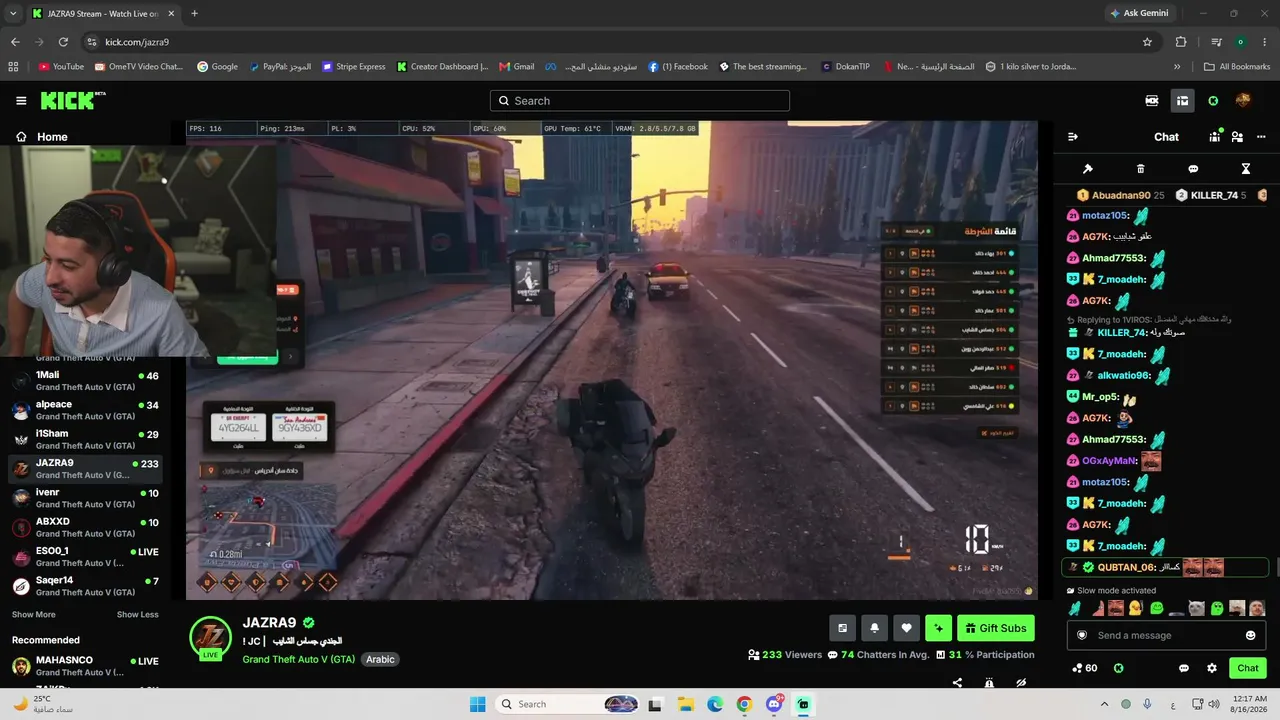The image size is (1280, 720).
Task: Open the Stripe Express bookmark
Action: [353, 67]
